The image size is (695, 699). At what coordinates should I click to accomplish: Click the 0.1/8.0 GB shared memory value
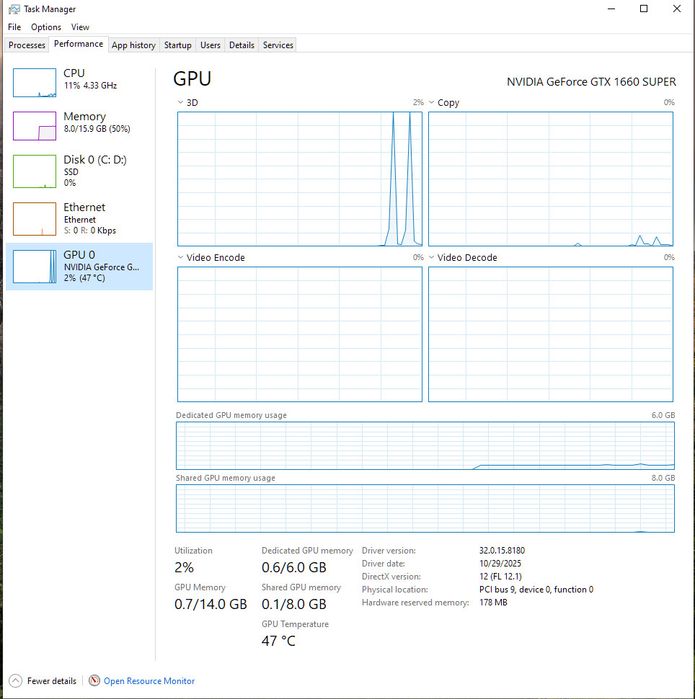click(x=294, y=604)
